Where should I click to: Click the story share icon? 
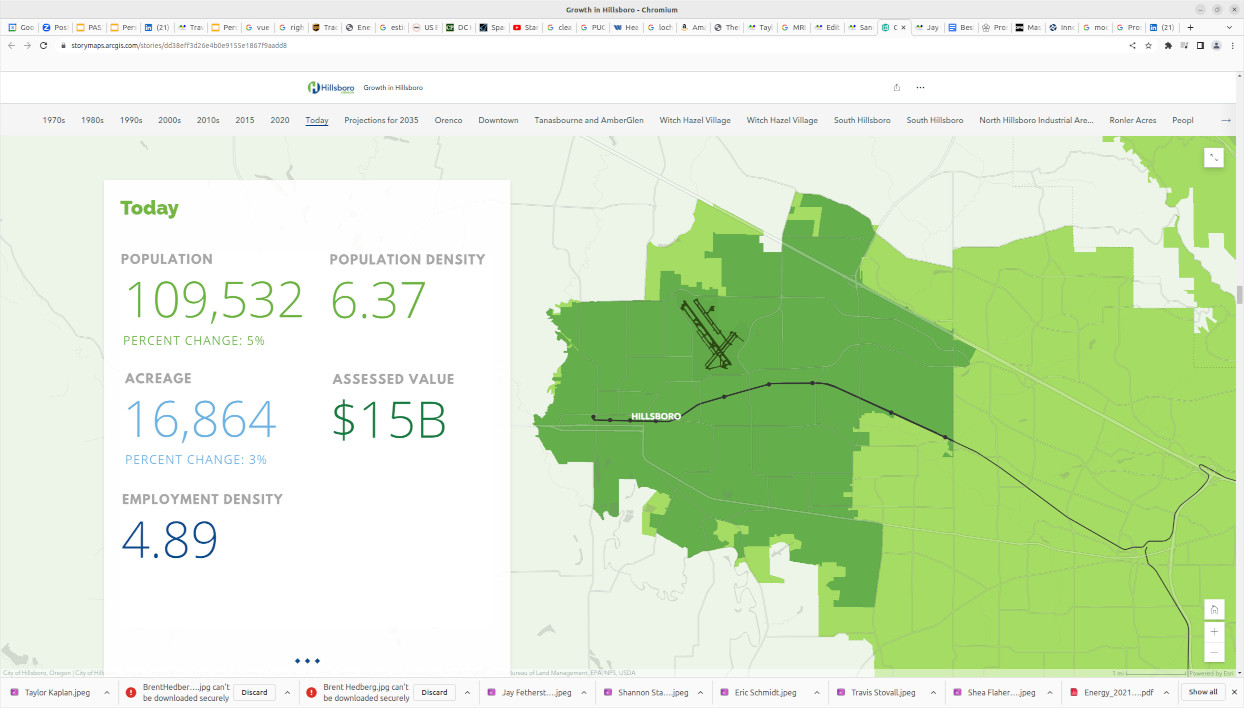[897, 87]
